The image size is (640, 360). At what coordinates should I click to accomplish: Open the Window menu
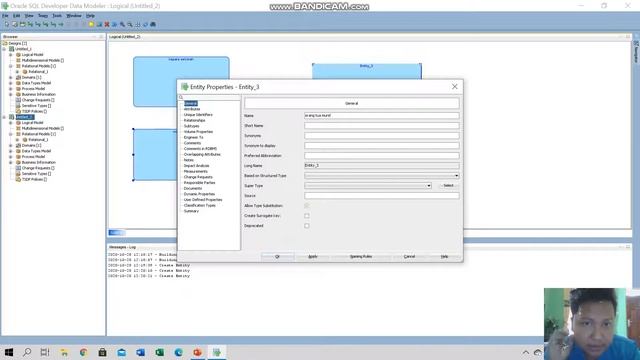[x=74, y=16]
